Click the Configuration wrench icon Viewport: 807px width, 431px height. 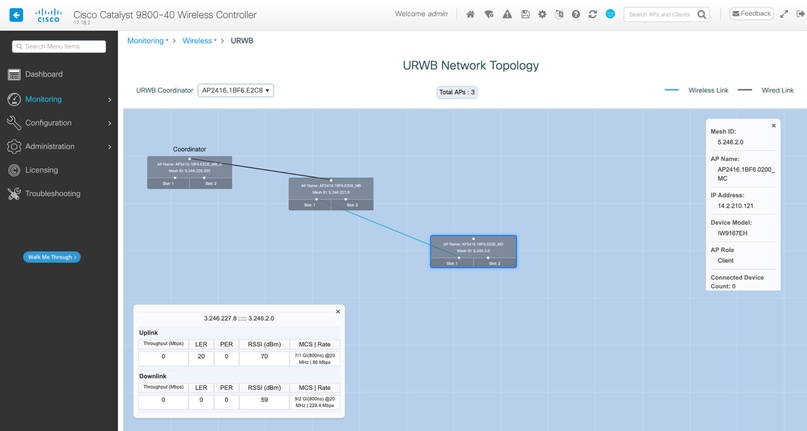tap(14, 123)
